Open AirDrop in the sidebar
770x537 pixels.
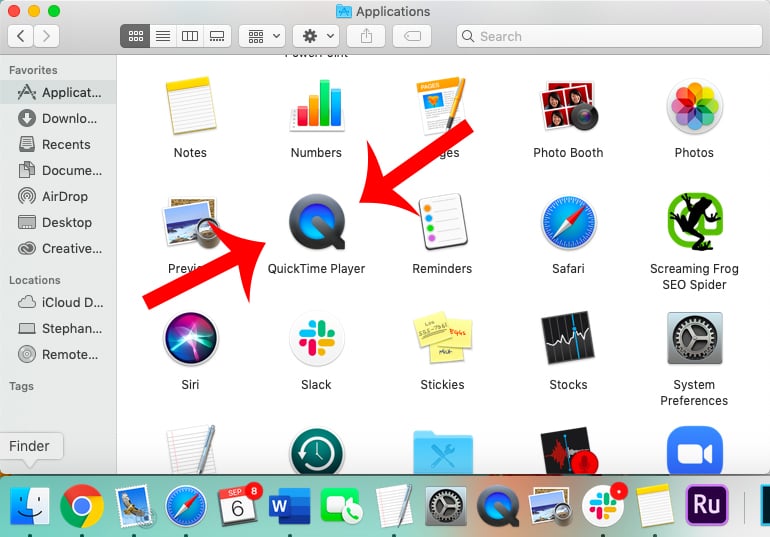point(58,196)
